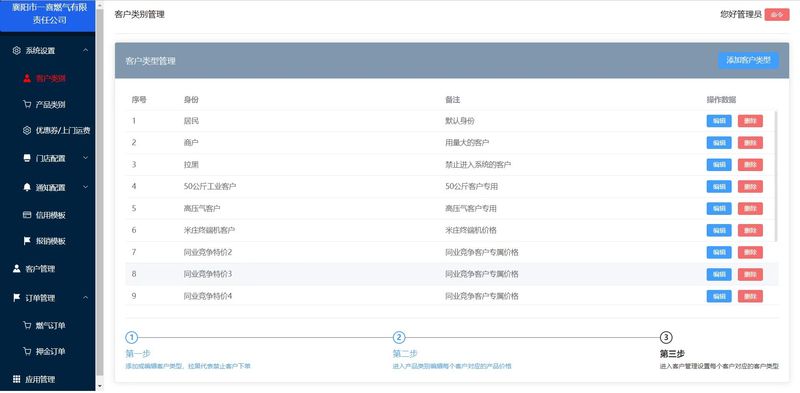Edit the 同业竞争特价4 row
Image resolution: width=800 pixels, height=393 pixels.
coord(719,296)
